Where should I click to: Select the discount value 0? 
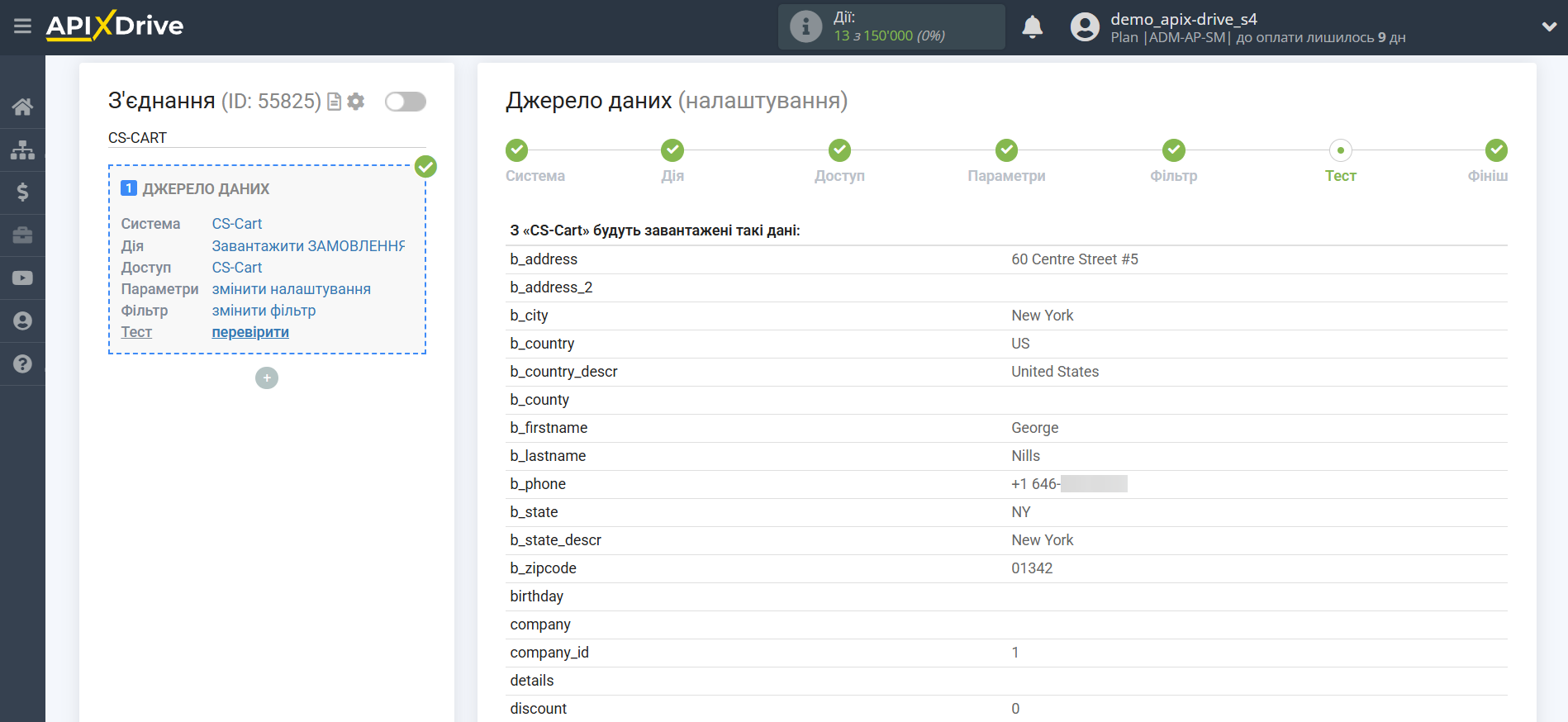pos(1015,709)
